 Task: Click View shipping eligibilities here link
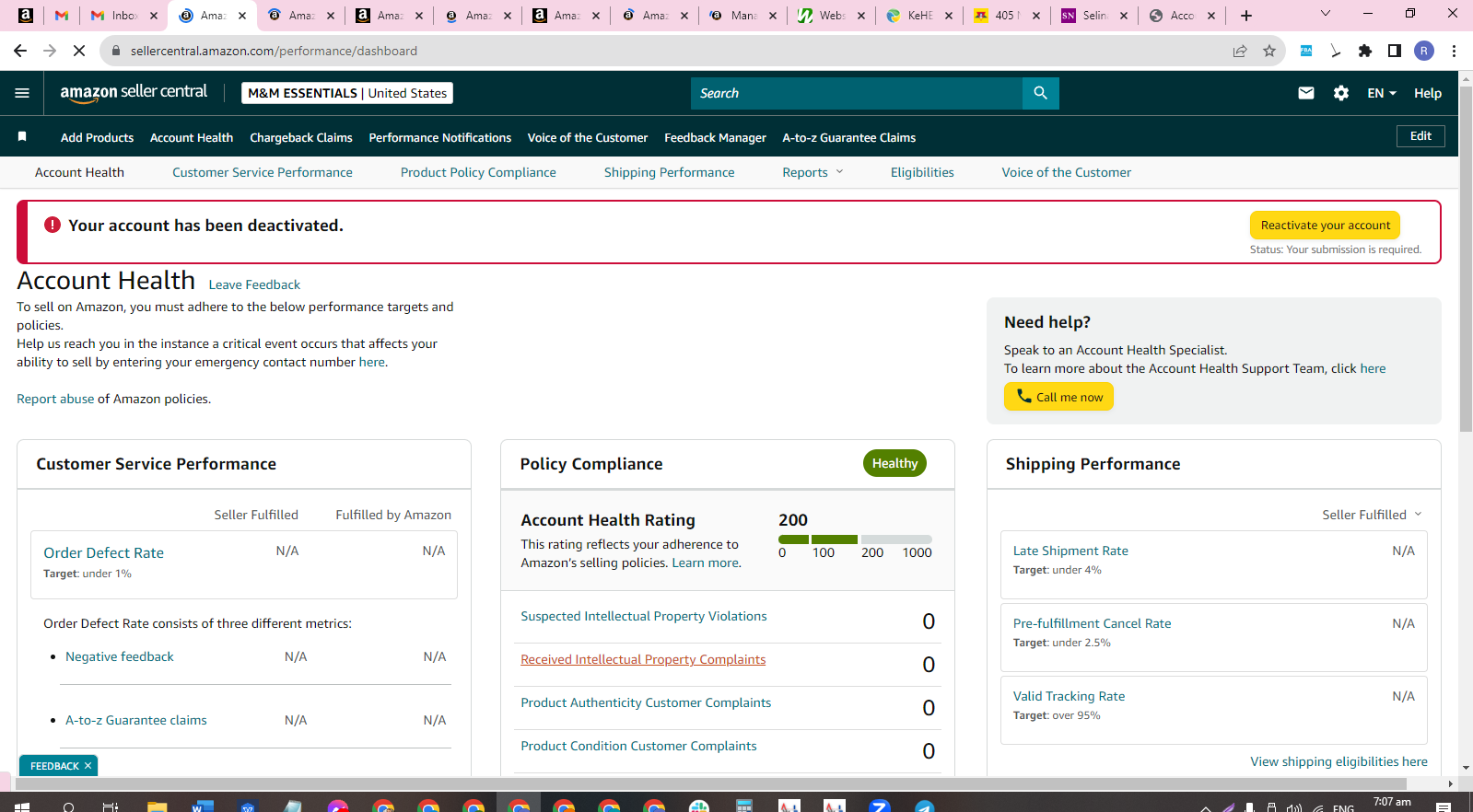(x=1339, y=761)
